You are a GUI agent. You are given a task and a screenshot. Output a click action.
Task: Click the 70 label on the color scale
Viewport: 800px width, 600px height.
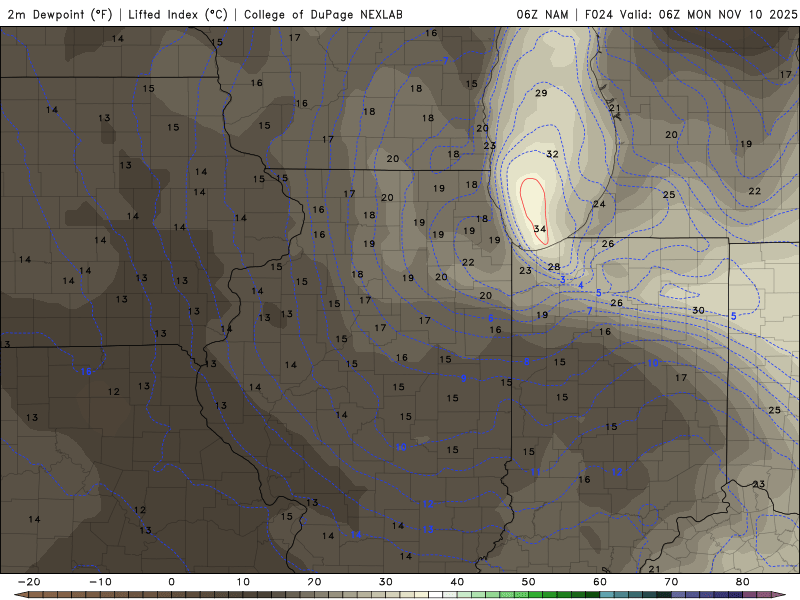[x=671, y=582]
